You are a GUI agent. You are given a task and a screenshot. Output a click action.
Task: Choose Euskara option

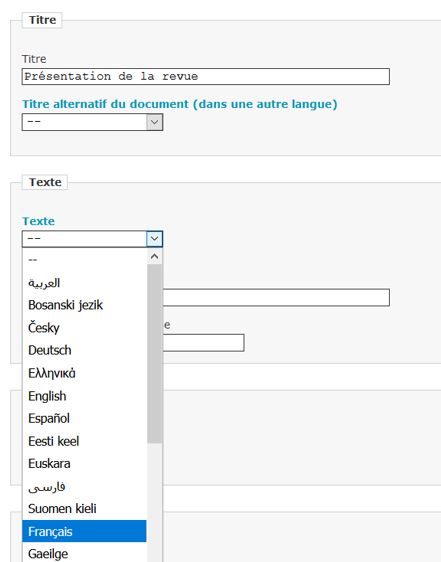(84, 463)
